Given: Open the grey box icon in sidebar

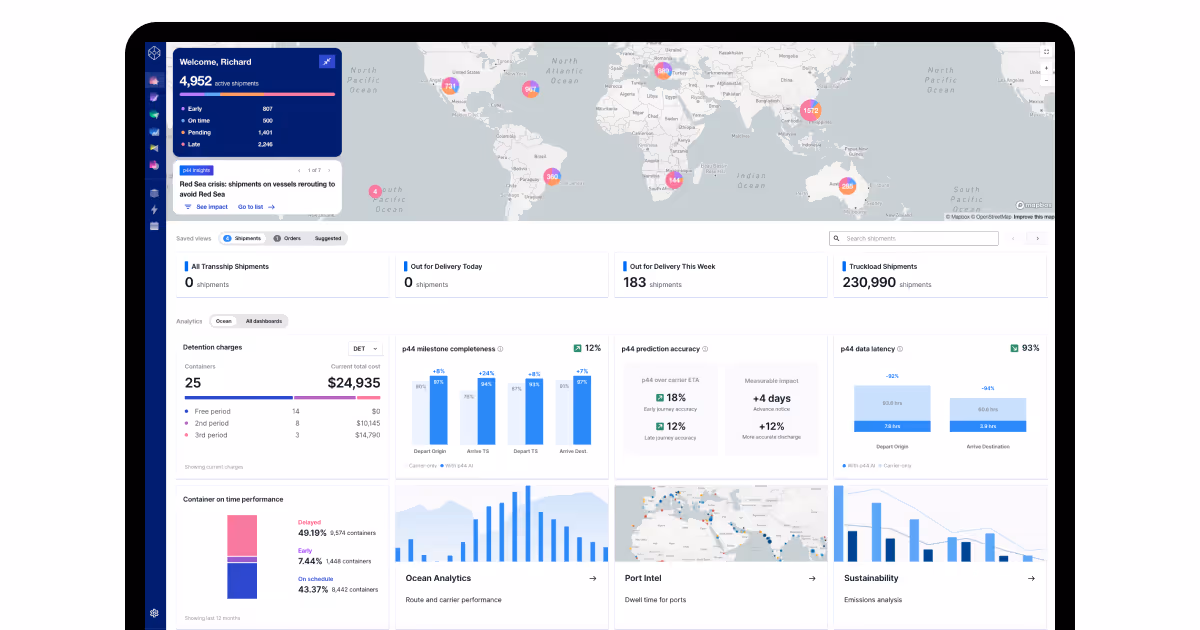Looking at the screenshot, I should point(154,193).
